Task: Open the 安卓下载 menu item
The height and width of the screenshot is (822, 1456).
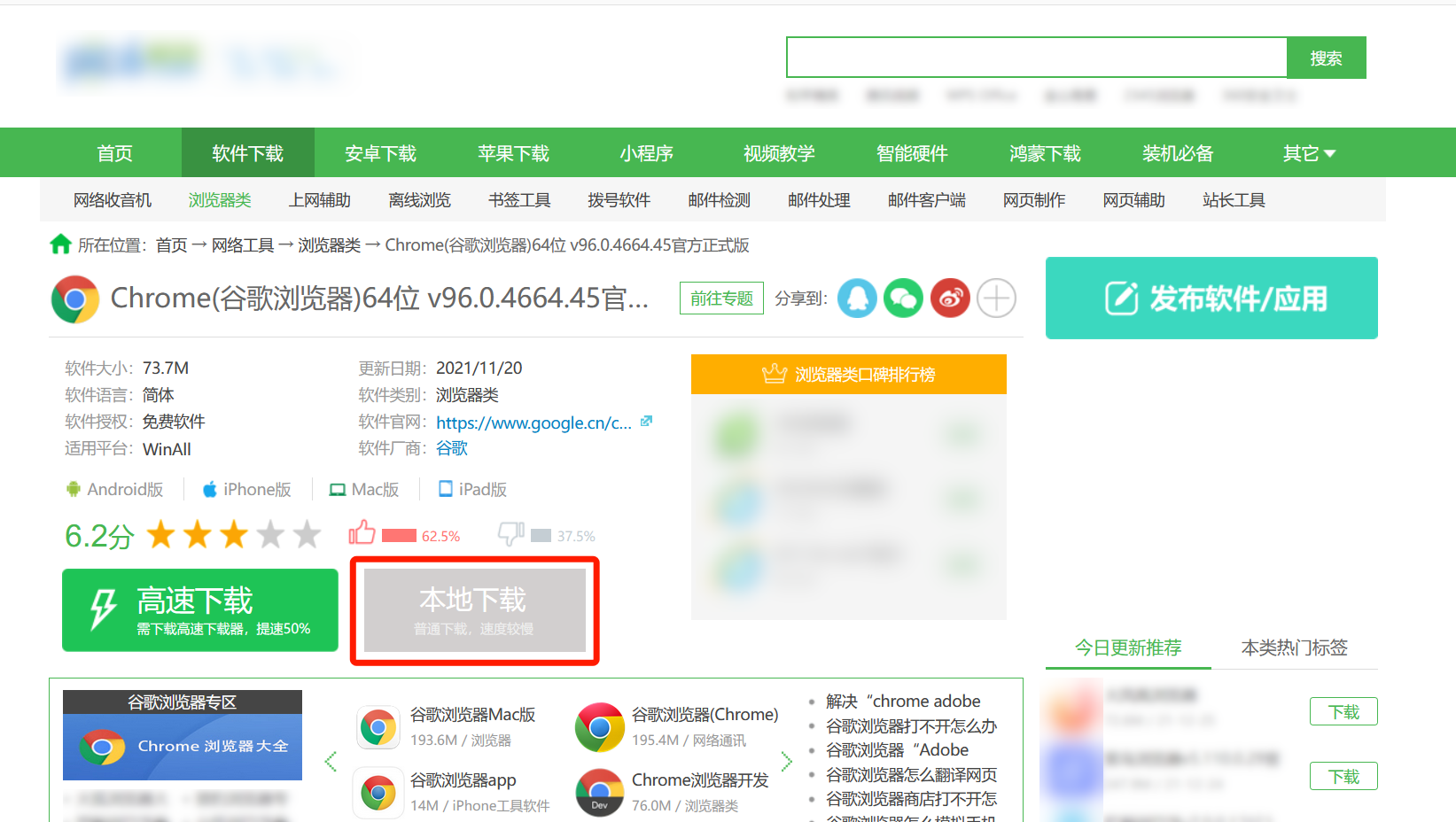Action: click(380, 152)
